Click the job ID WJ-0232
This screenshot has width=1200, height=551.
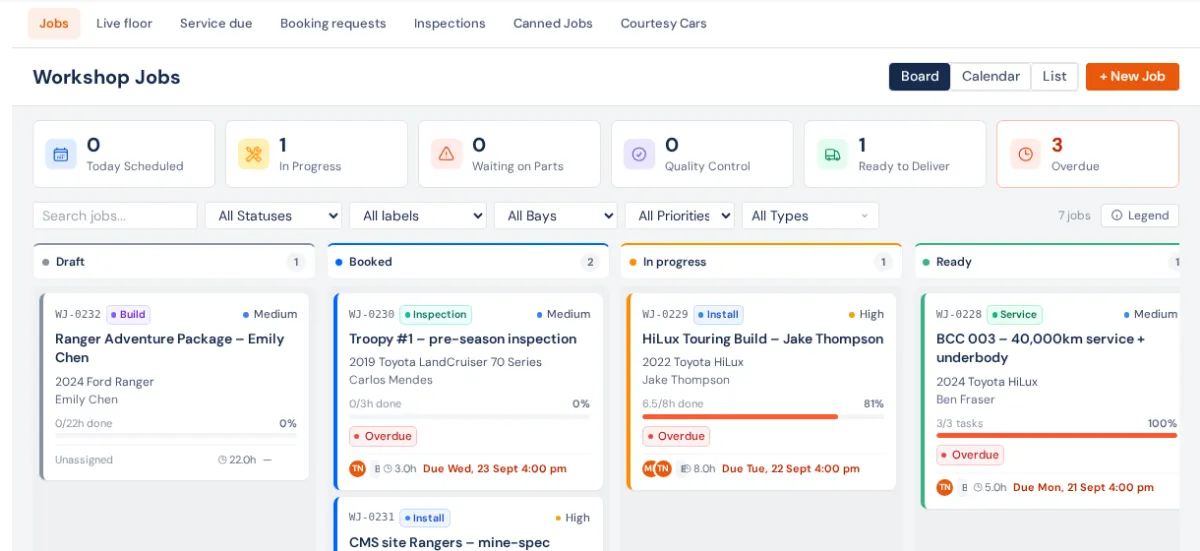click(78, 314)
